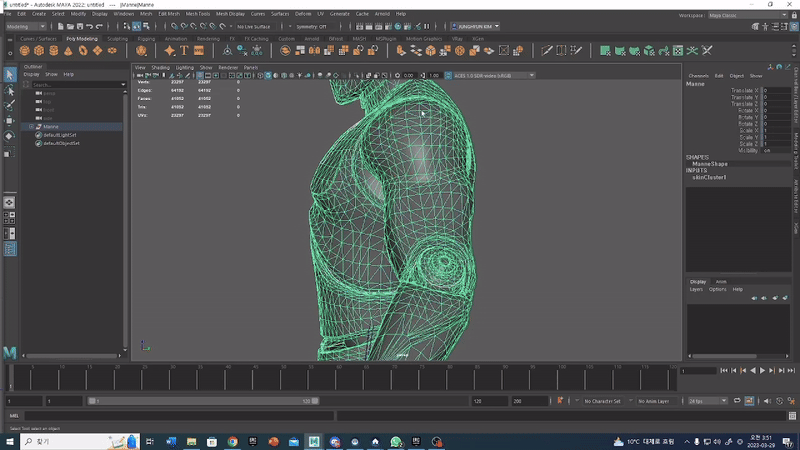Activate the Select tool in the toolbox

(10, 75)
